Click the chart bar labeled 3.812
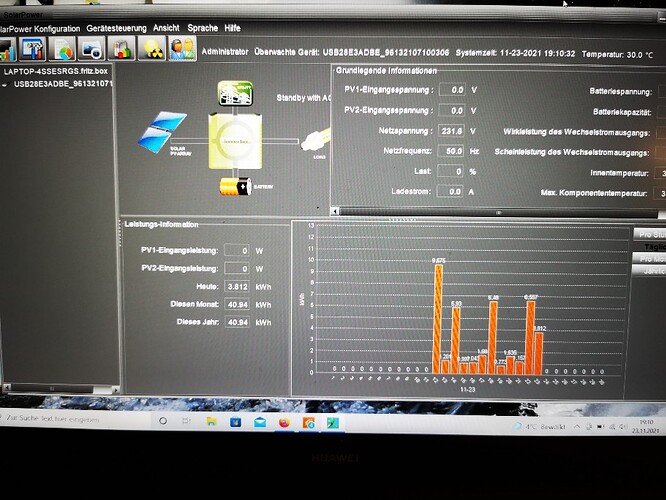Viewport: 666px width, 500px height. [539, 353]
